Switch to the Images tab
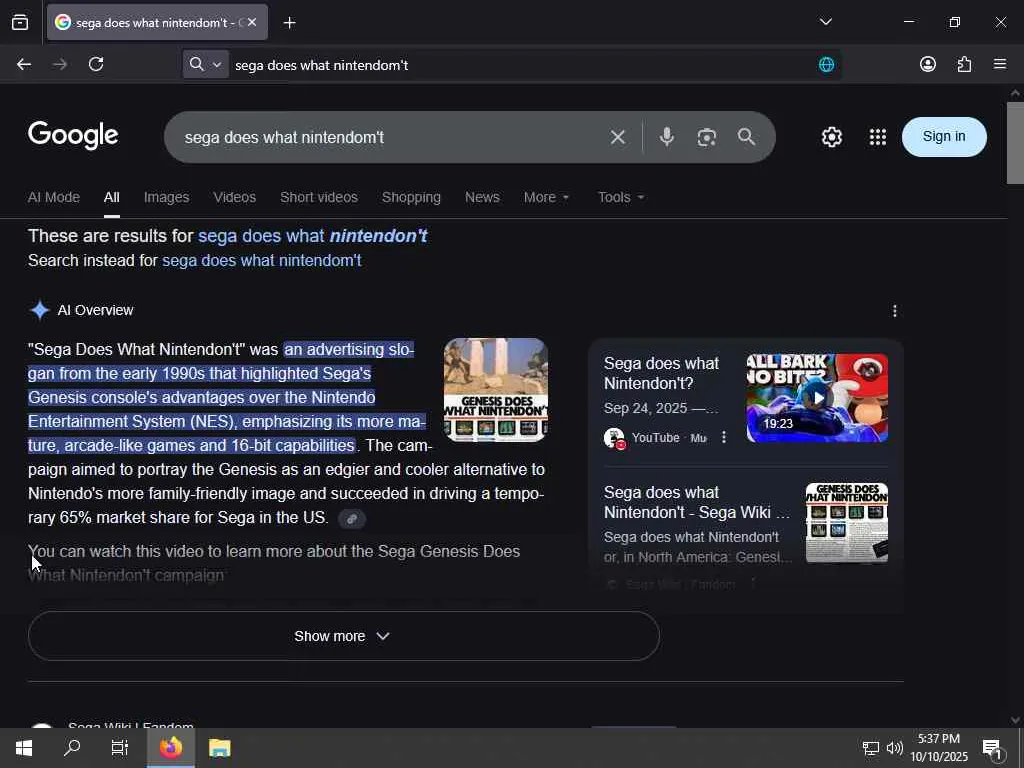The height and width of the screenshot is (768, 1024). (x=167, y=197)
